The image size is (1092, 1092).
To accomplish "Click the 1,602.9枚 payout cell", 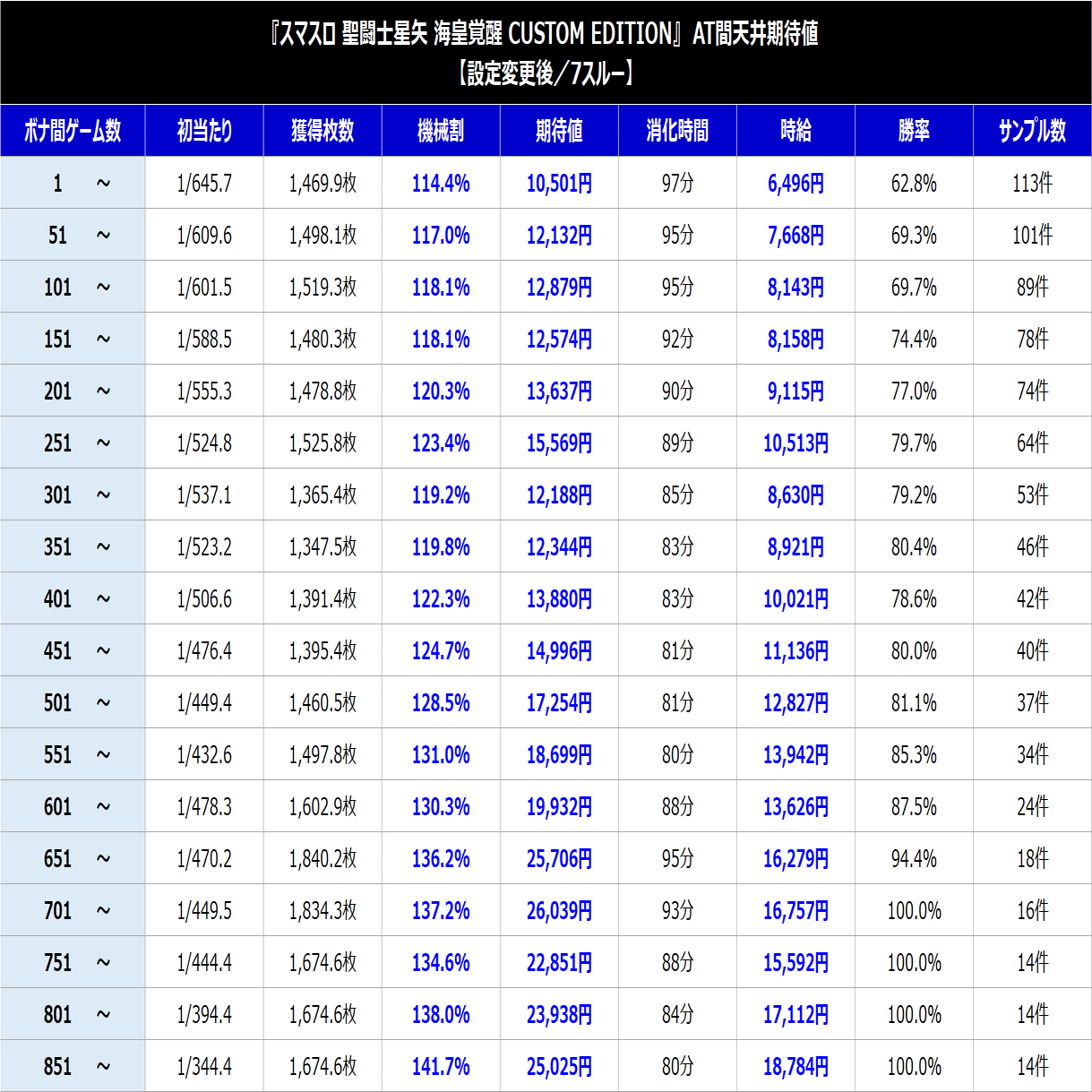I will (x=322, y=806).
